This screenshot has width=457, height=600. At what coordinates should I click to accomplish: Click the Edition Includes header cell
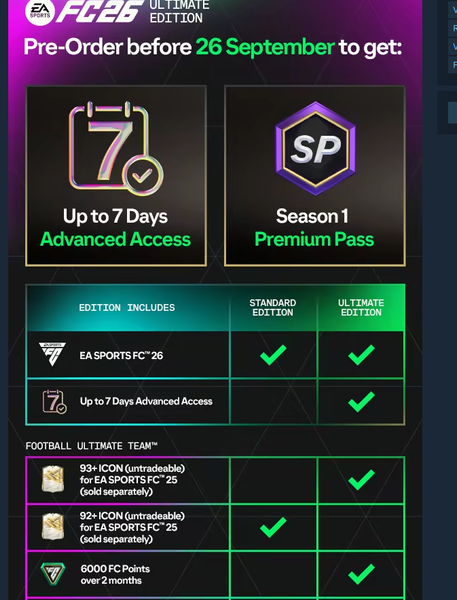click(x=127, y=308)
